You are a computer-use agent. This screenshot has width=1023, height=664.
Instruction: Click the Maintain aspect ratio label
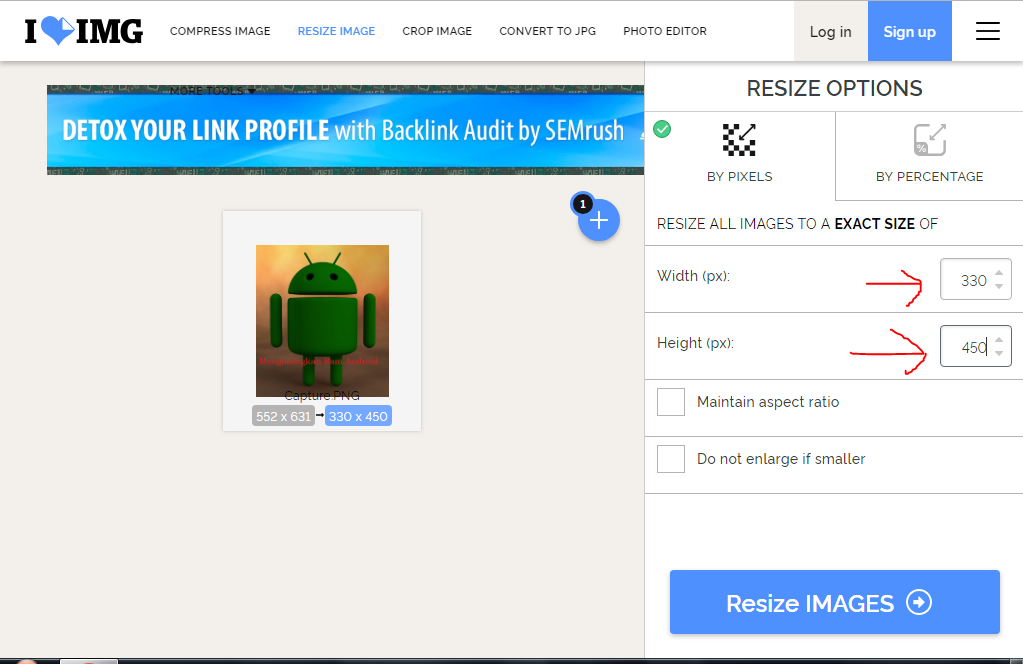(x=768, y=402)
